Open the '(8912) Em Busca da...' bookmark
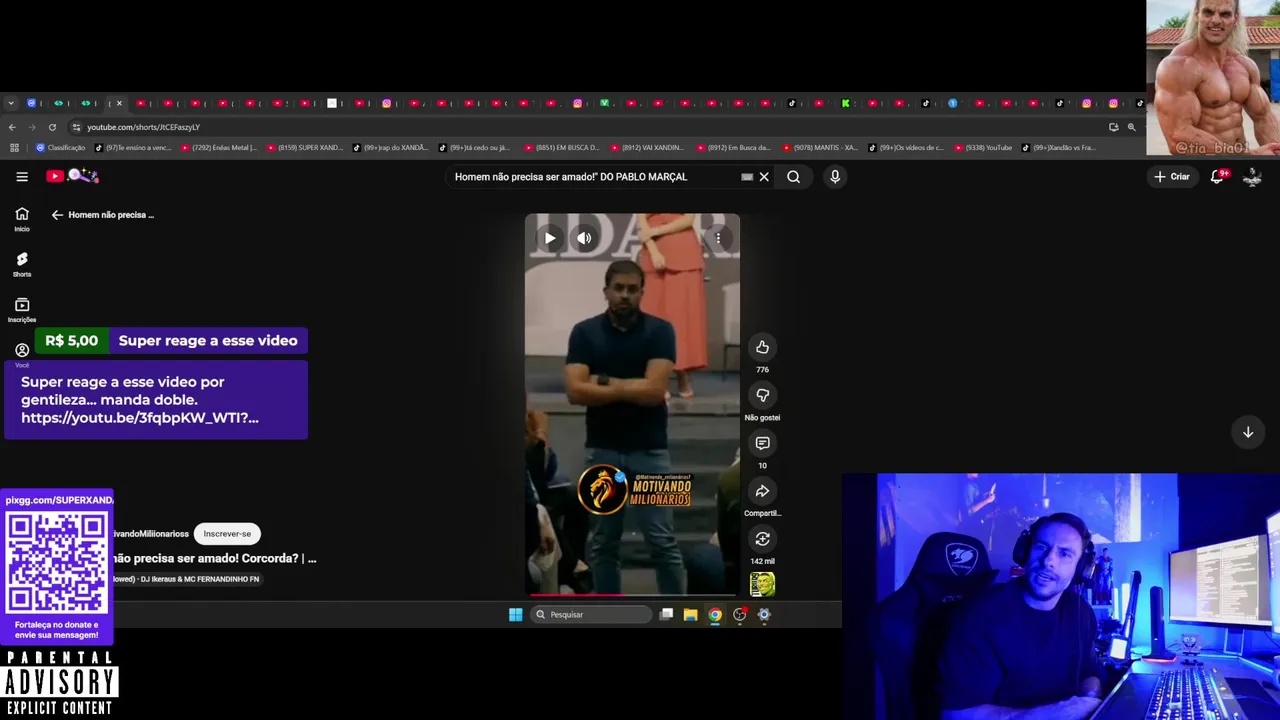Image resolution: width=1280 pixels, height=720 pixels. [735, 148]
